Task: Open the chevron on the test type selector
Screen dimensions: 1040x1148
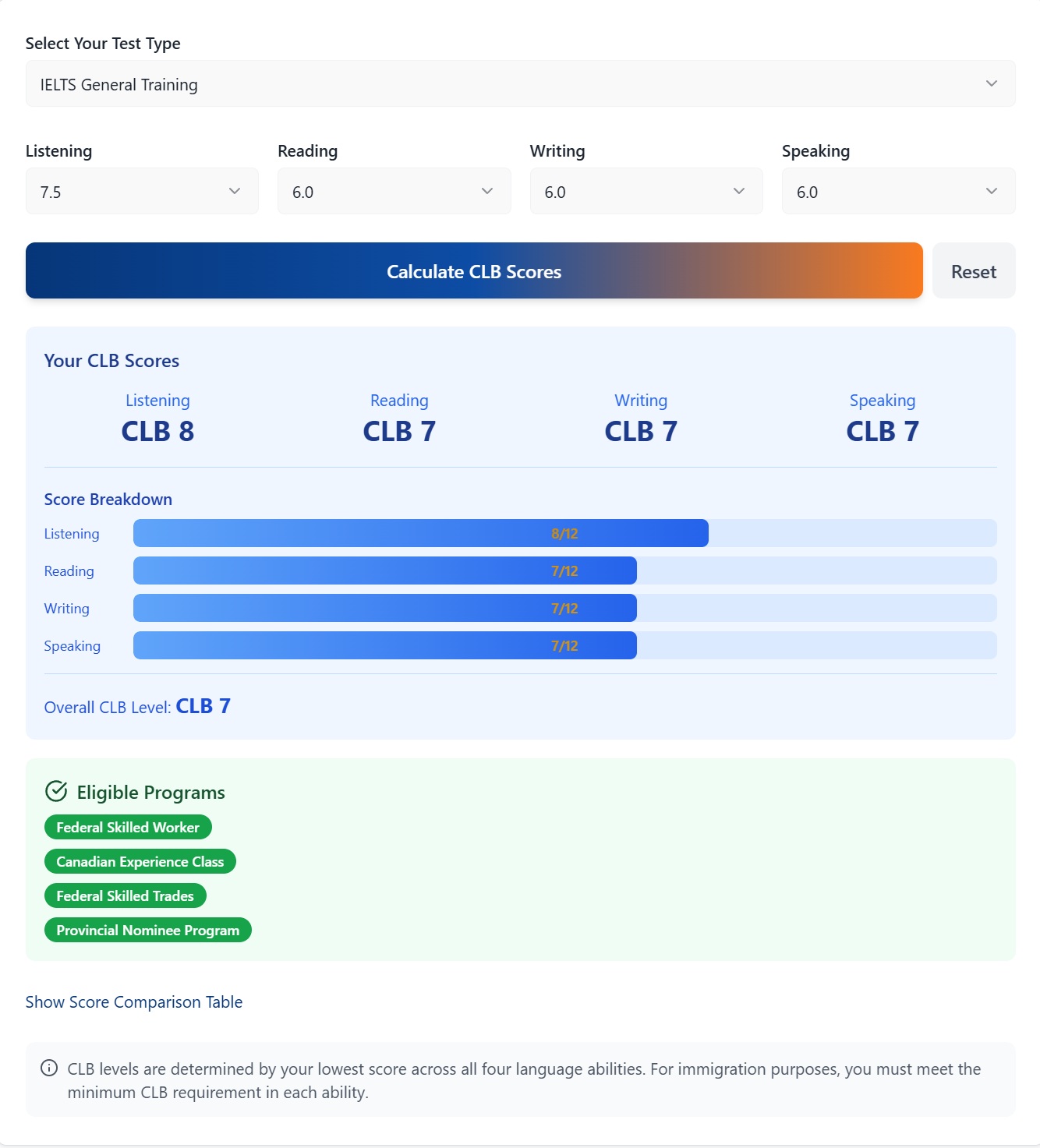Action: 991,83
